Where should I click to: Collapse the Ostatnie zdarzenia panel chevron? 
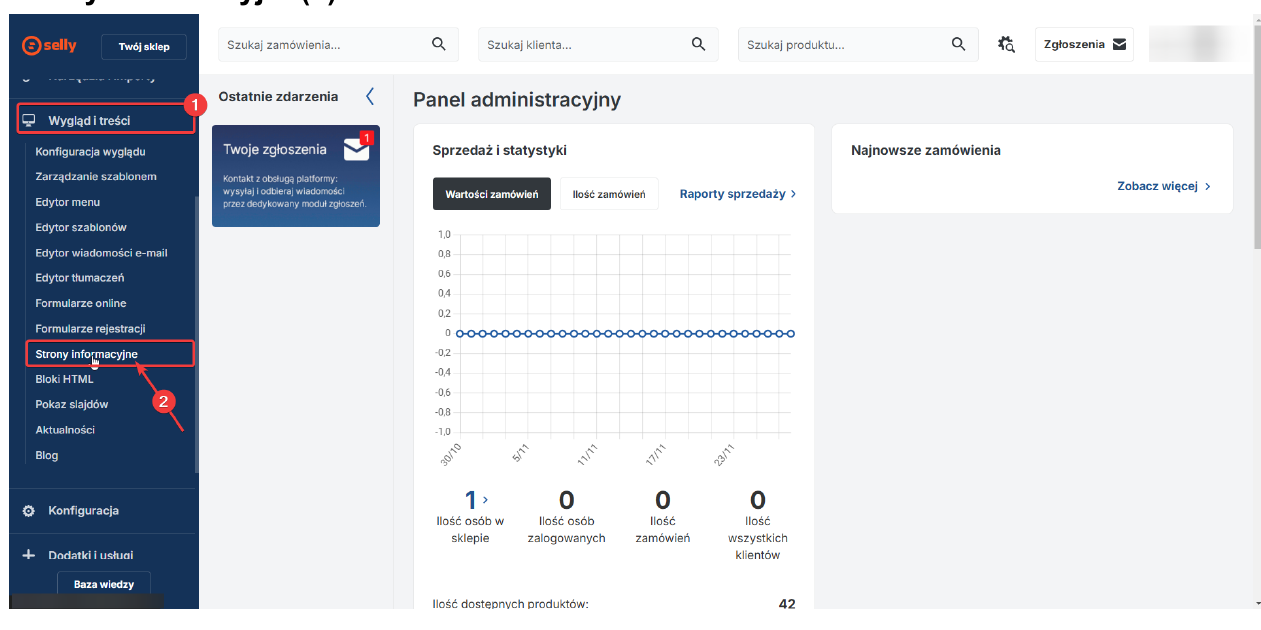370,96
